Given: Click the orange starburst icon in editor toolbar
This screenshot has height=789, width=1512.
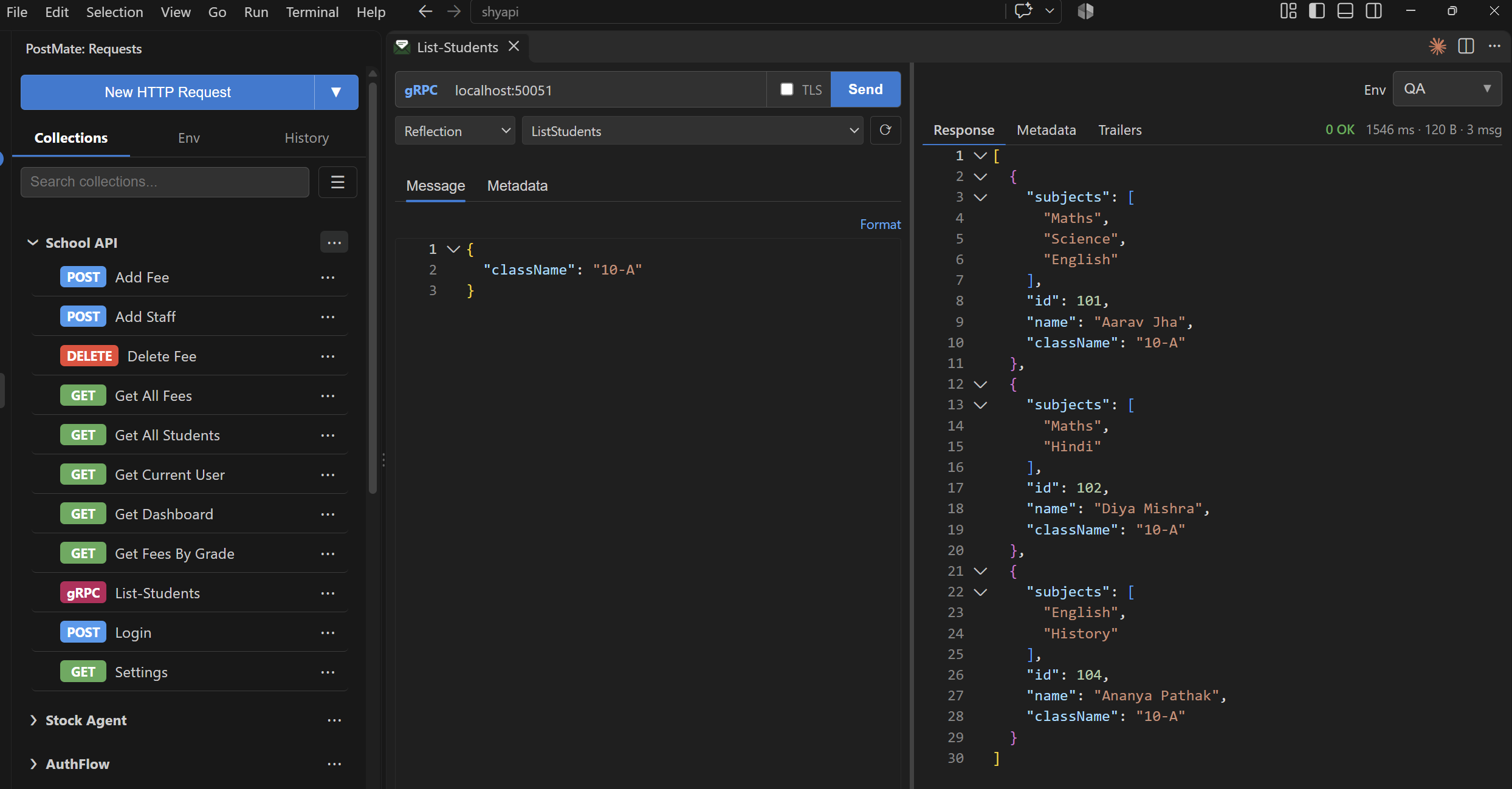Looking at the screenshot, I should coord(1437,47).
